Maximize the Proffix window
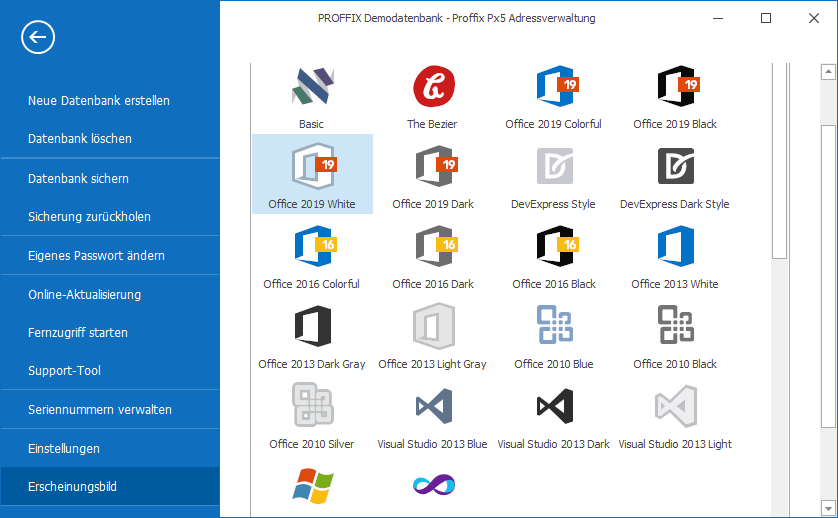This screenshot has width=838, height=518. pos(766,18)
